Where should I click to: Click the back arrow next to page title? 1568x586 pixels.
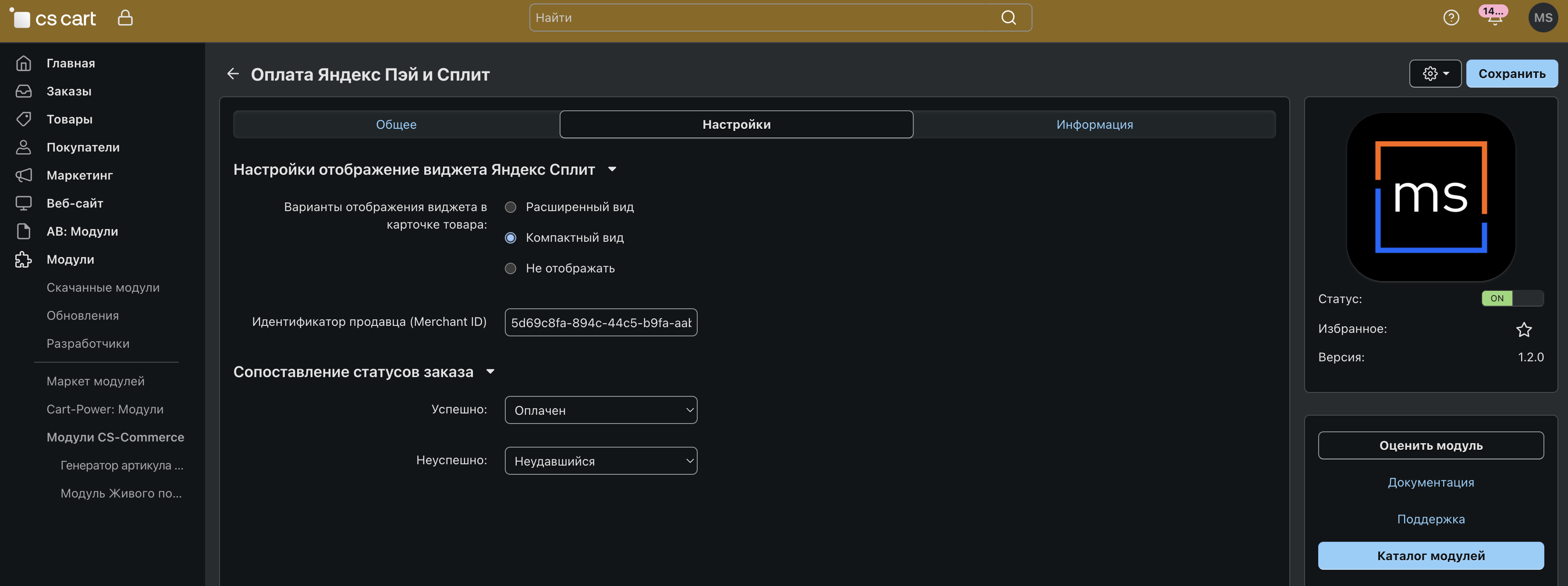point(233,74)
